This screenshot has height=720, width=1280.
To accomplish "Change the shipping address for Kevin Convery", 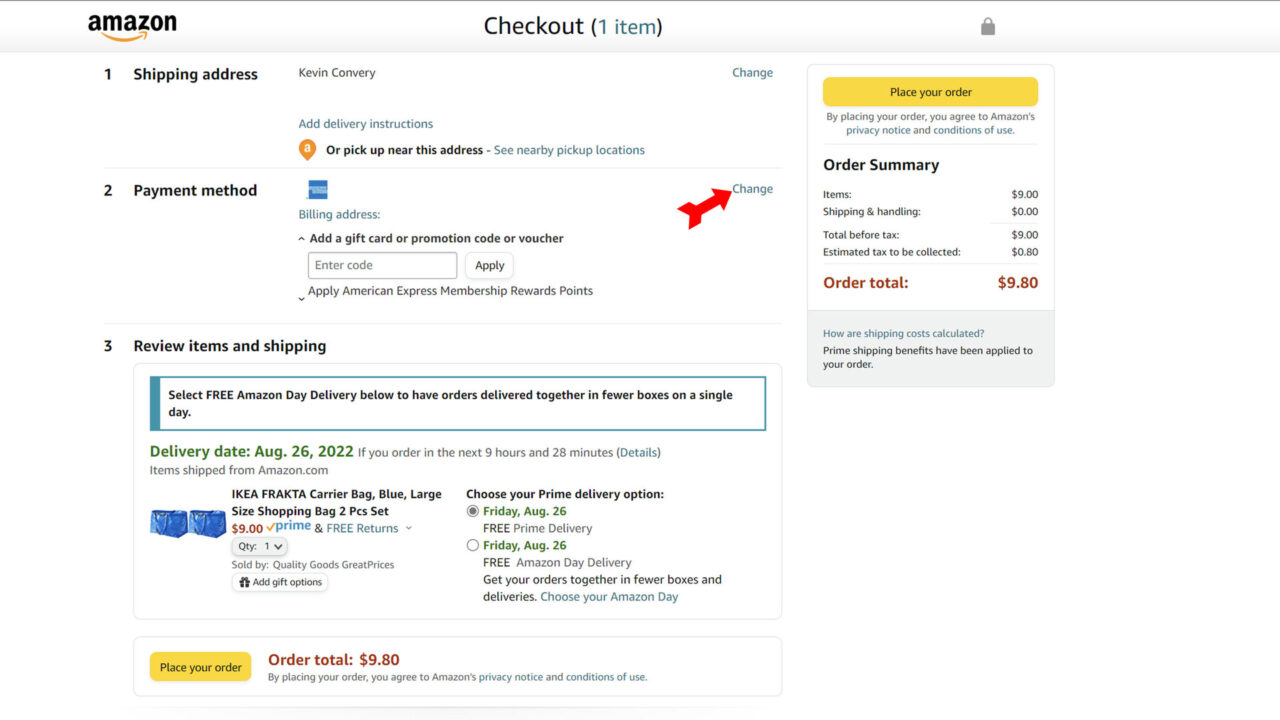I will [x=752, y=72].
